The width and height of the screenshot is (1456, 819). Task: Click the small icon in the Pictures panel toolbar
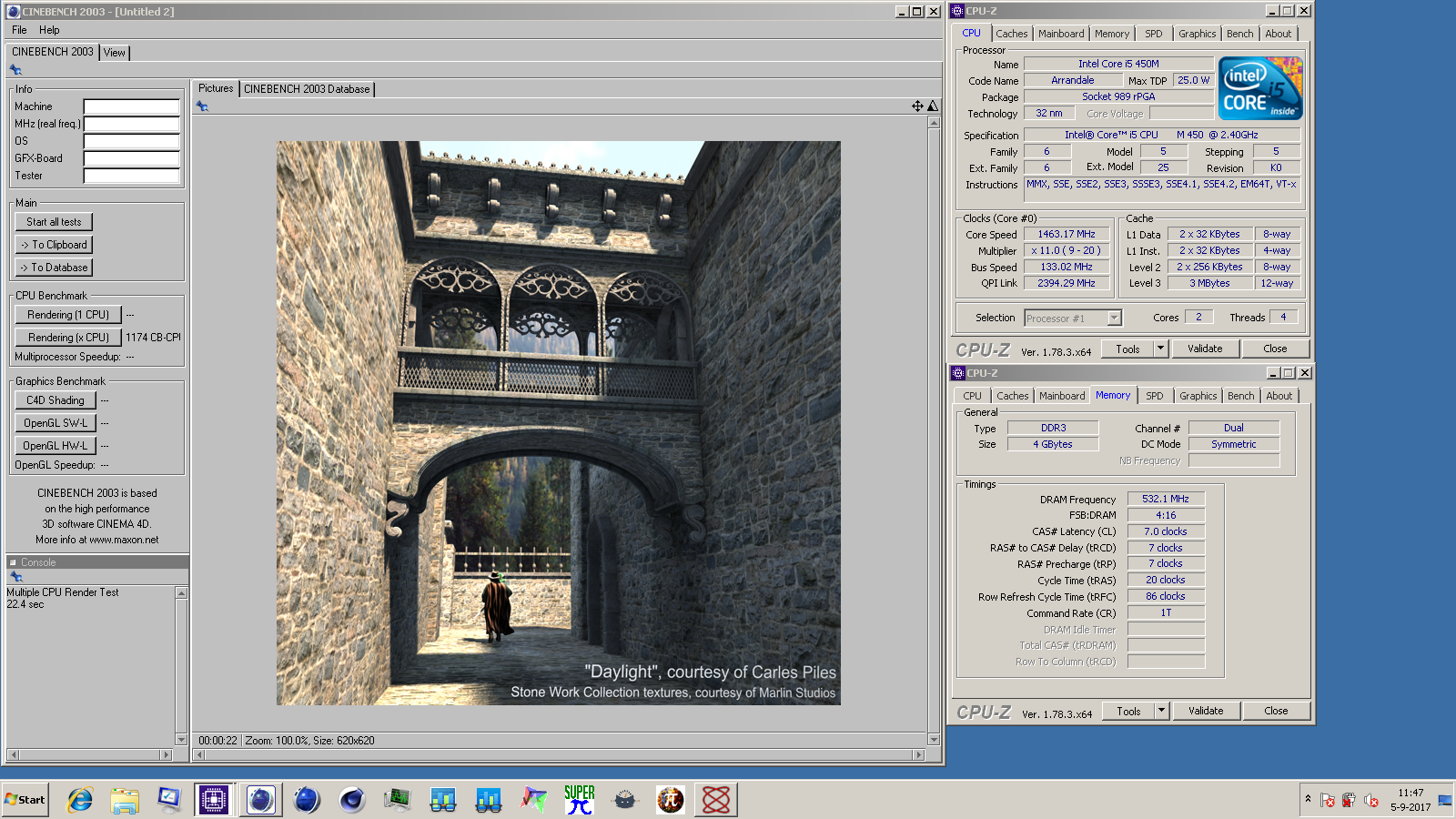(x=202, y=106)
